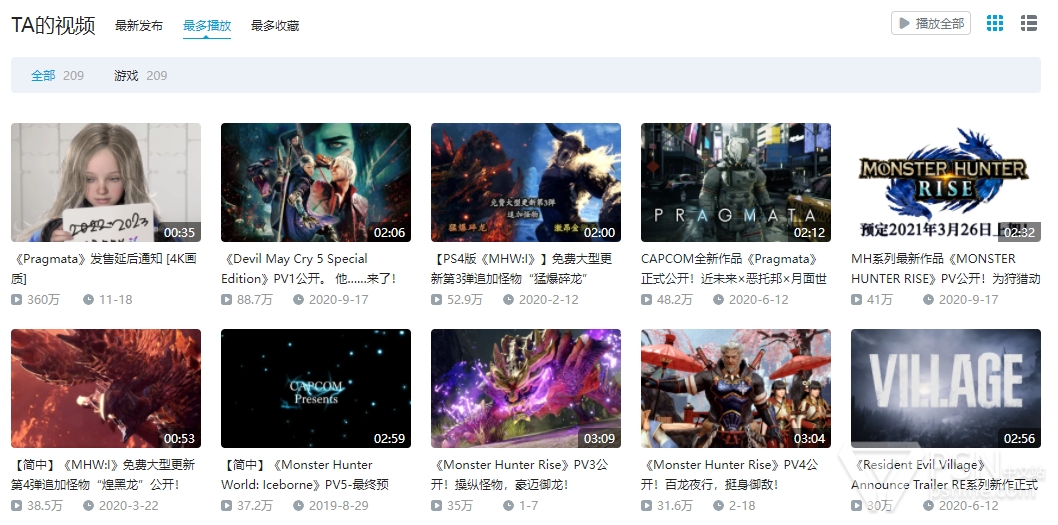This screenshot has height=525, width=1058.
Task: Open the CAPCOM Presents Iceborne thumbnail
Action: (x=315, y=388)
